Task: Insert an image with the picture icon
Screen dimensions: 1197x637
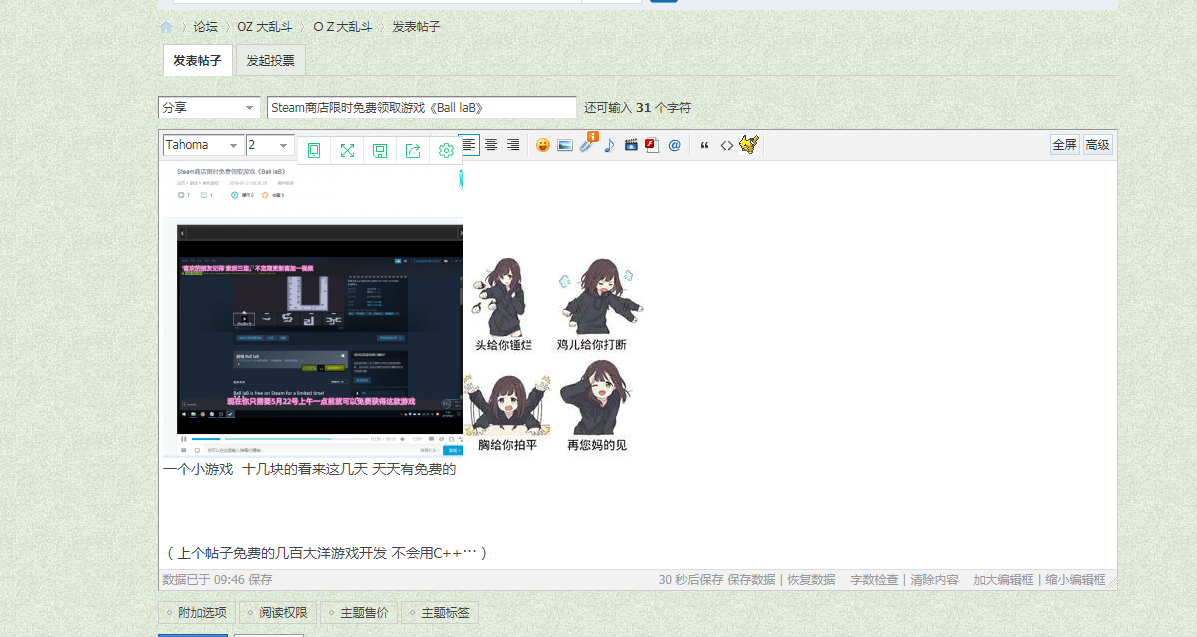Action: click(565, 145)
